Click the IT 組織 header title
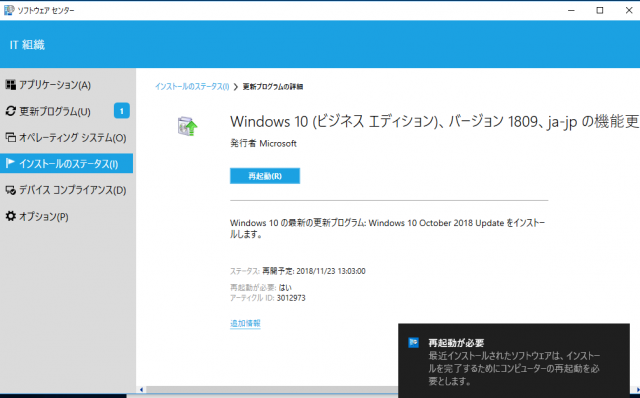The width and height of the screenshot is (640, 398). tap(27, 44)
